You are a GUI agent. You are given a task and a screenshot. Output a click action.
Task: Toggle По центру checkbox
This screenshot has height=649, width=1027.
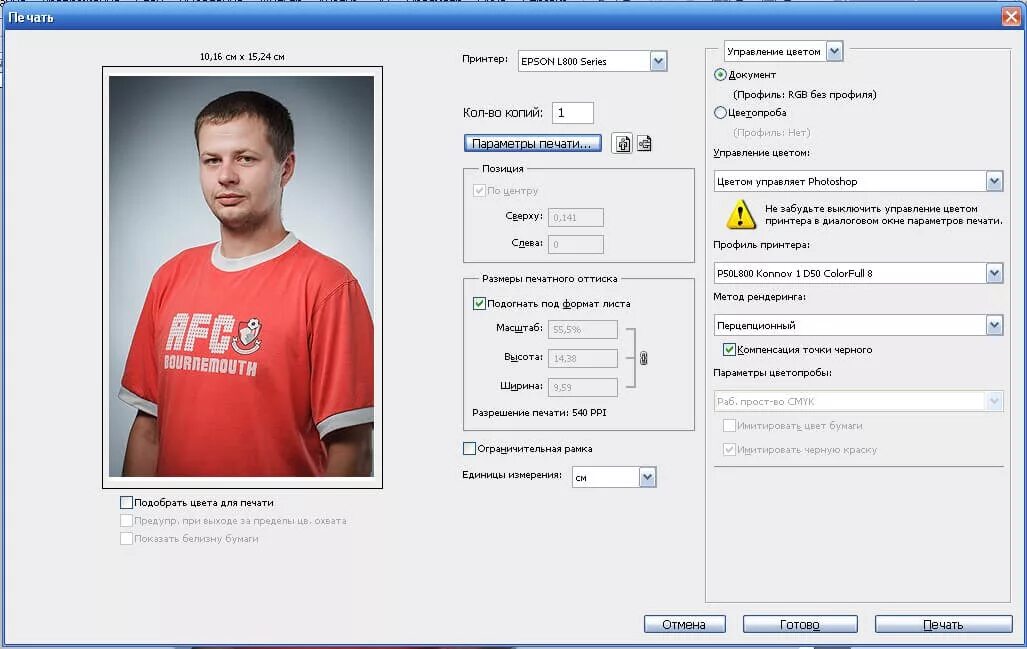pyautogui.click(x=479, y=191)
